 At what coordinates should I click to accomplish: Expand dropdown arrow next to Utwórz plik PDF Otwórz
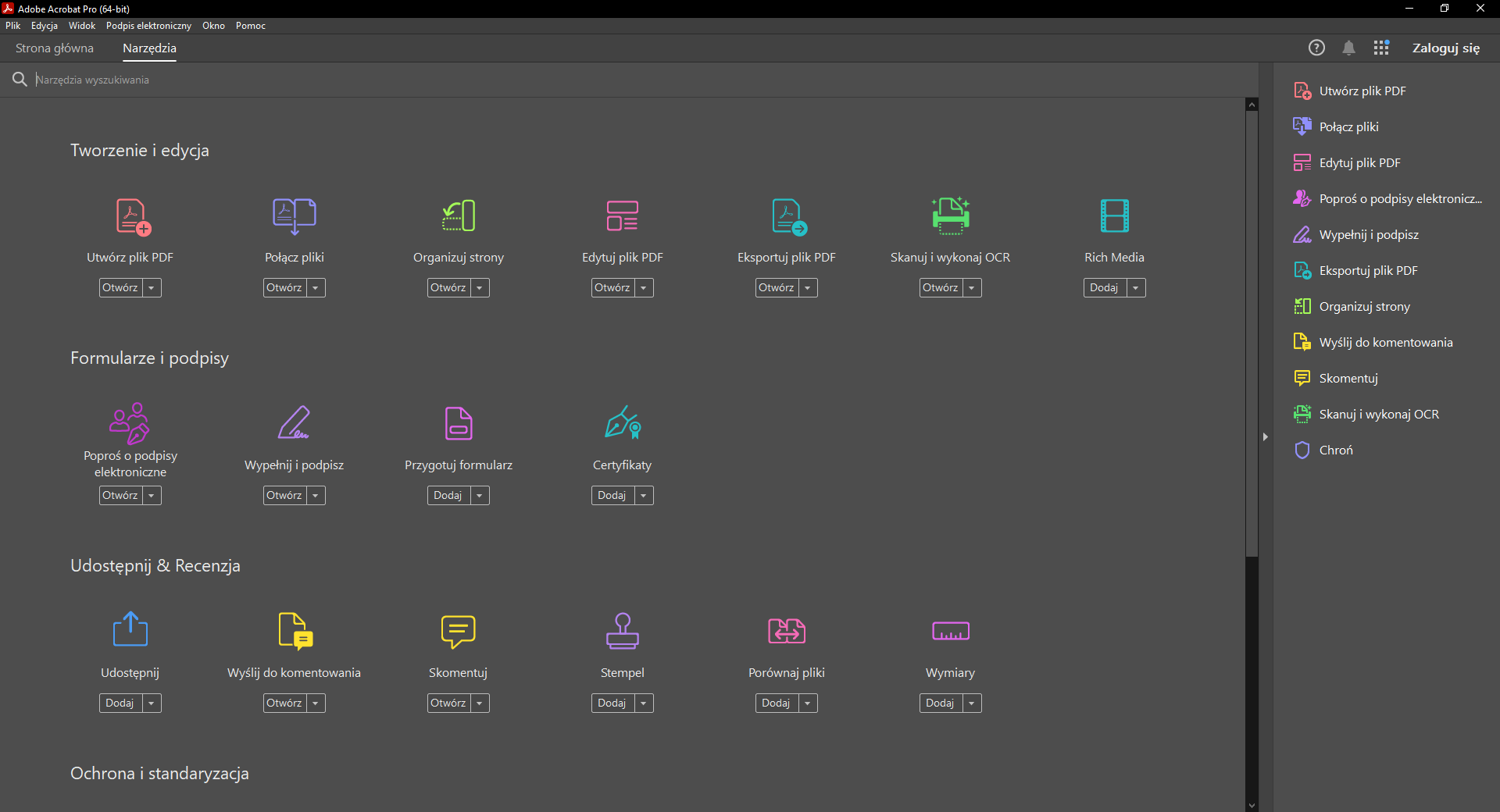point(152,288)
